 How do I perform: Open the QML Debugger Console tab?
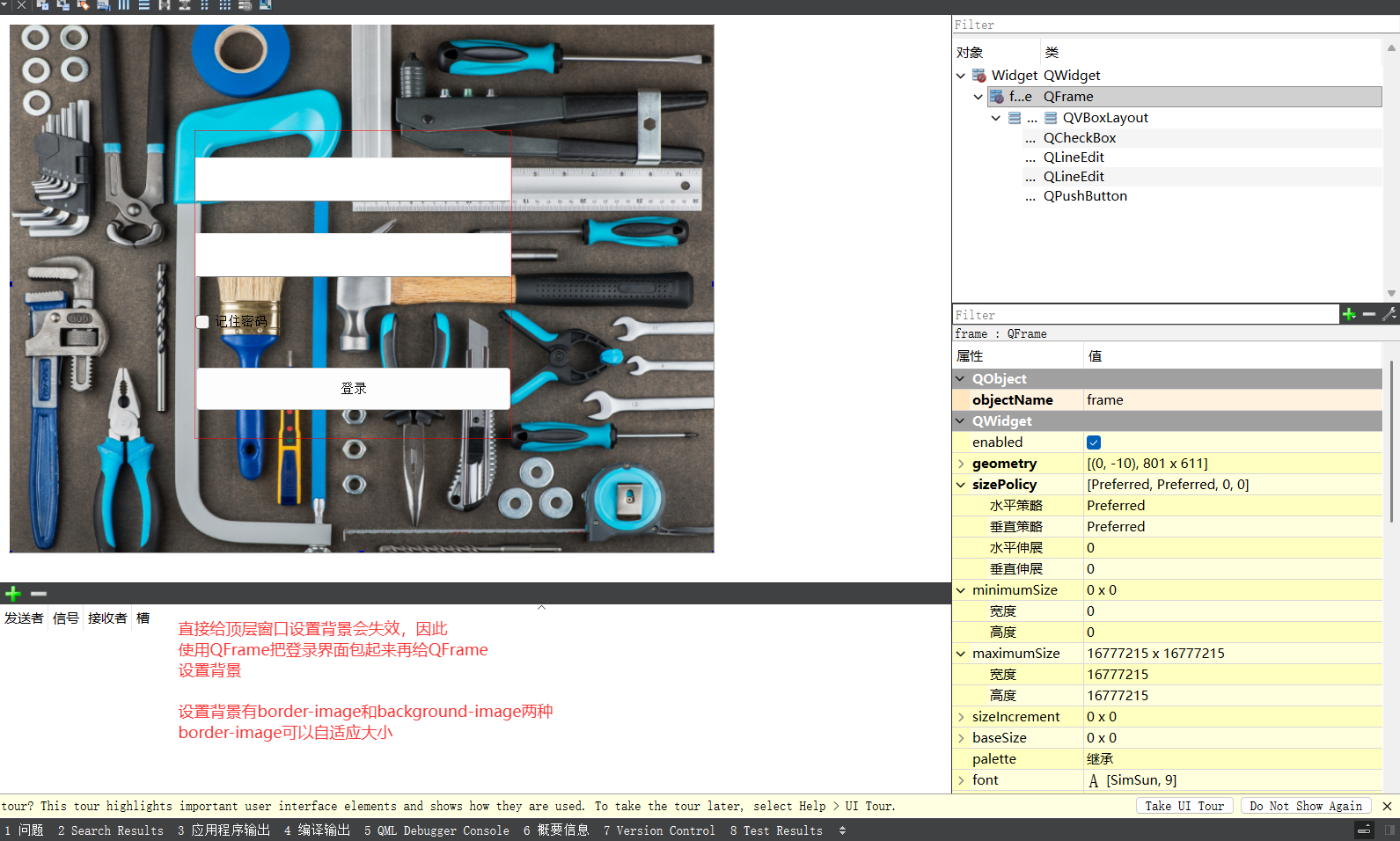pyautogui.click(x=436, y=830)
